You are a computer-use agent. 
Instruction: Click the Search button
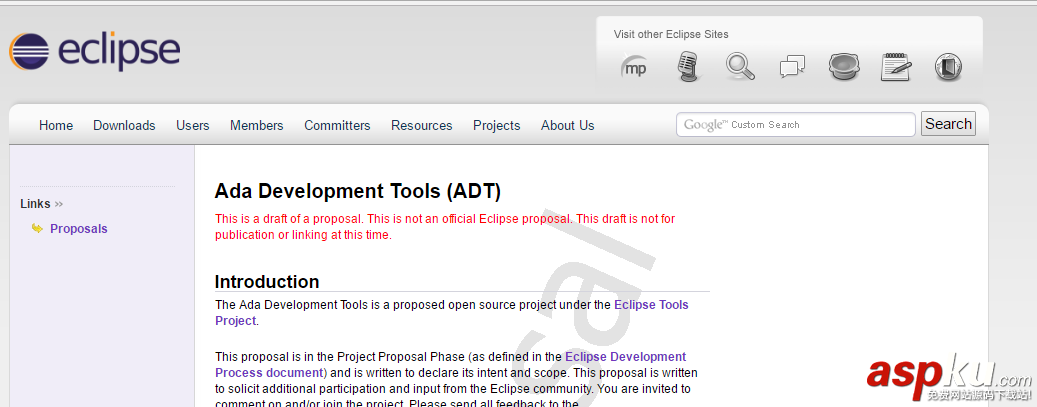click(948, 124)
